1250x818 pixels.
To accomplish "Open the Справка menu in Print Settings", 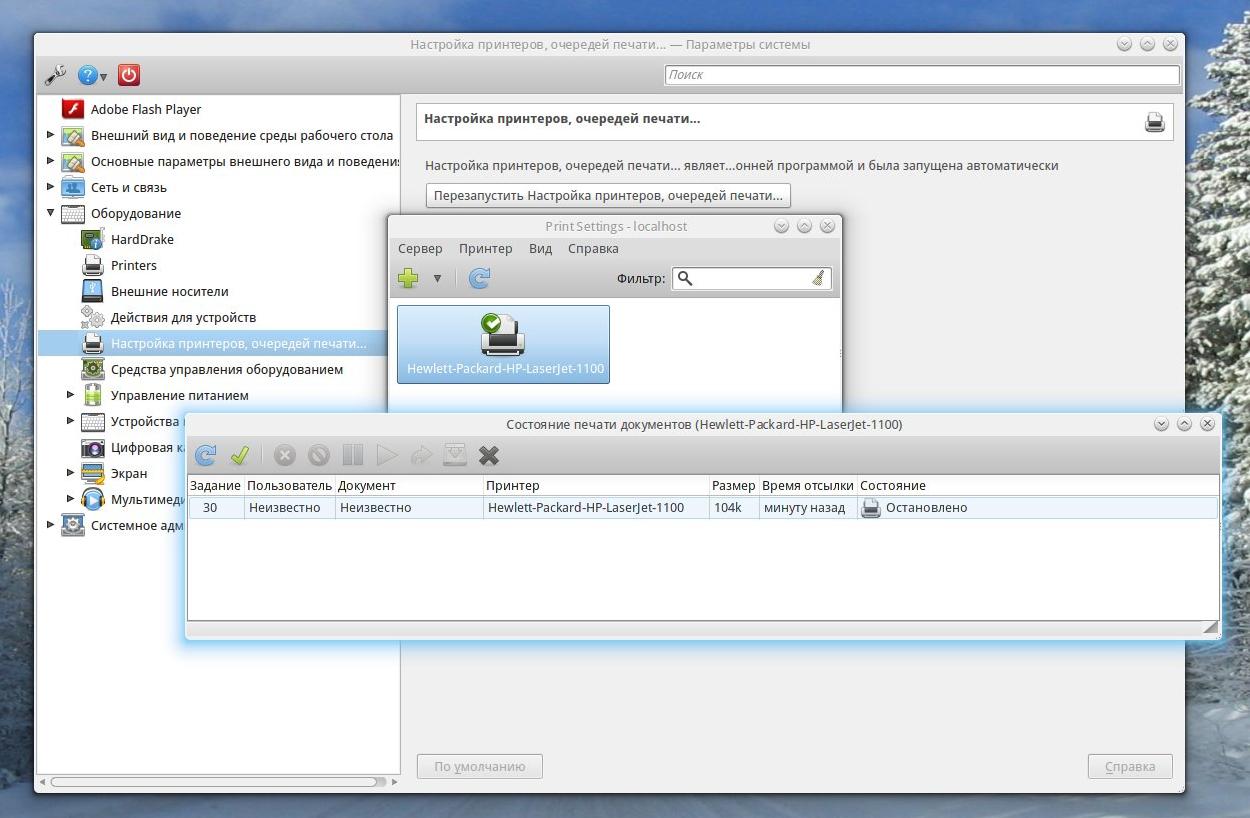I will tap(593, 248).
